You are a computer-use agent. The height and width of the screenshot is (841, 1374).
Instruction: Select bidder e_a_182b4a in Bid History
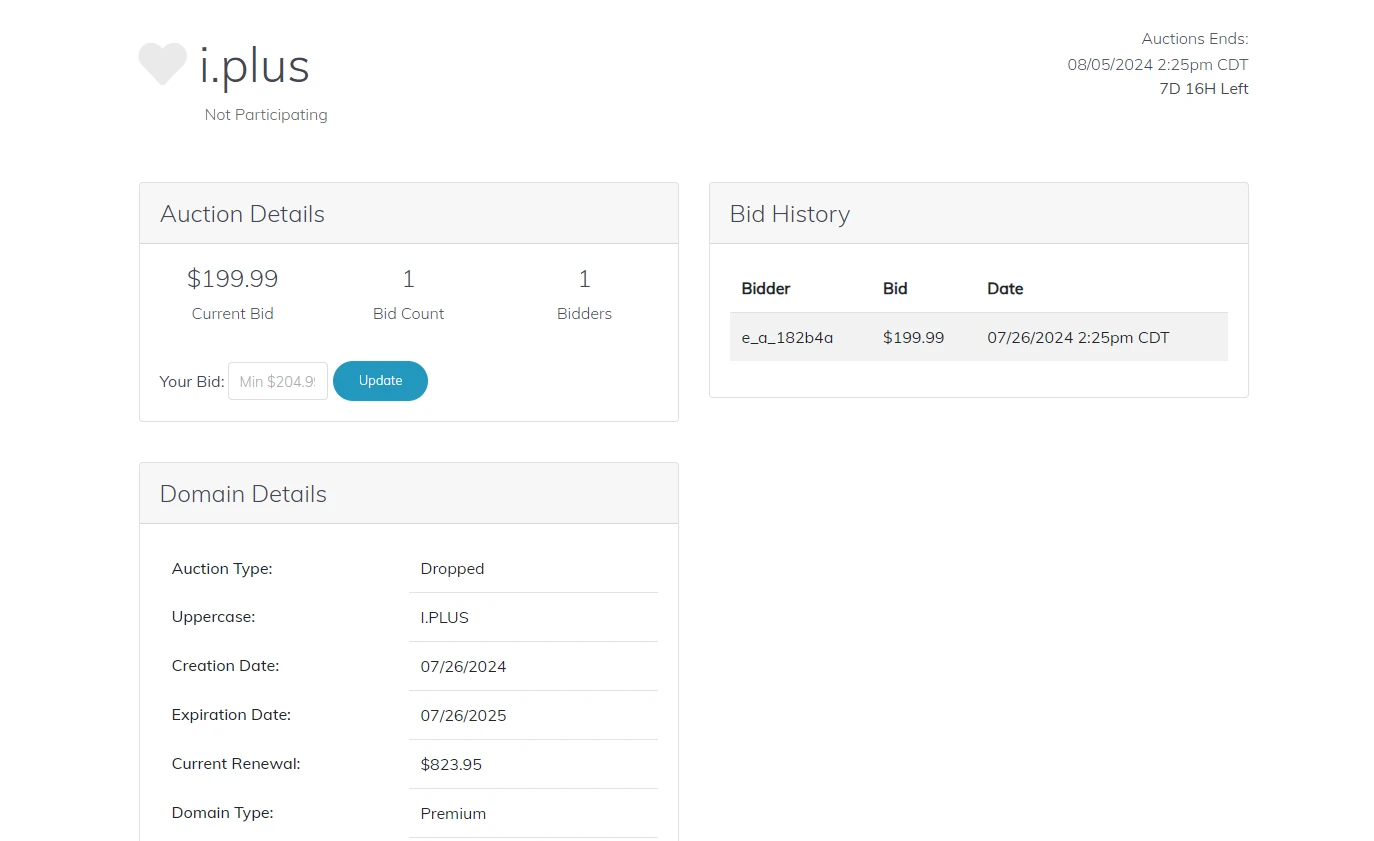[787, 338]
